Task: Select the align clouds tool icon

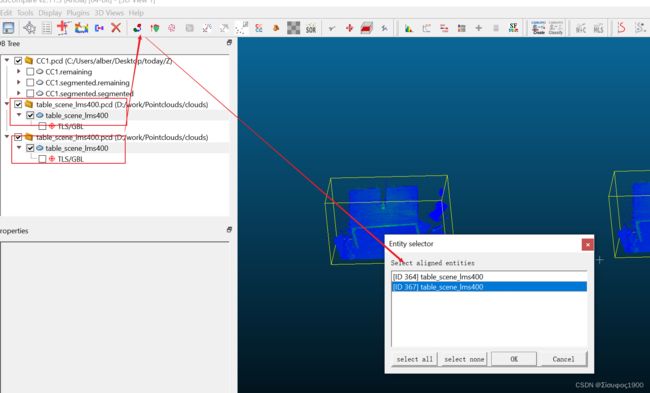Action: pos(137,28)
